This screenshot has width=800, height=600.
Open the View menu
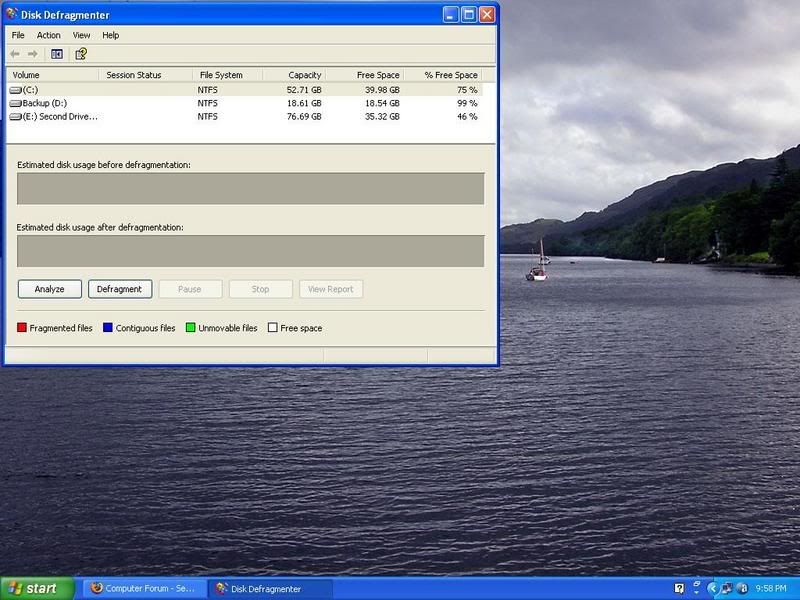click(81, 35)
